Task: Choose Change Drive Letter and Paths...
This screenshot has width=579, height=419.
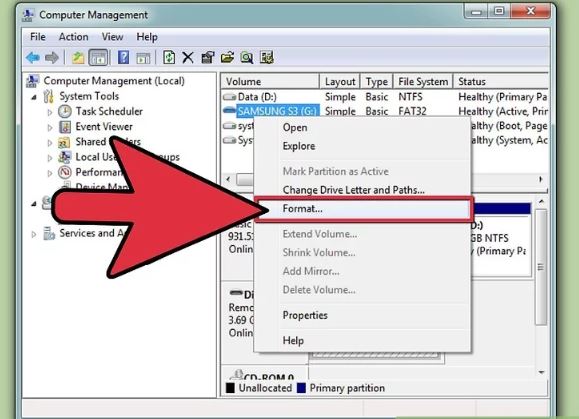Action: pos(353,190)
